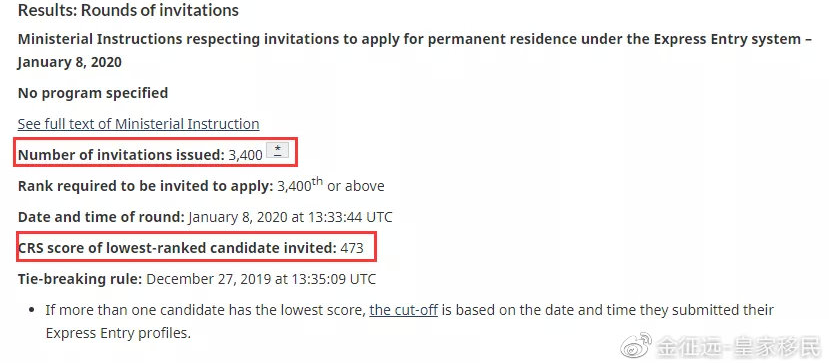833x363 pixels.
Task: Click the Weibo logo in the watermark
Action: 636,347
